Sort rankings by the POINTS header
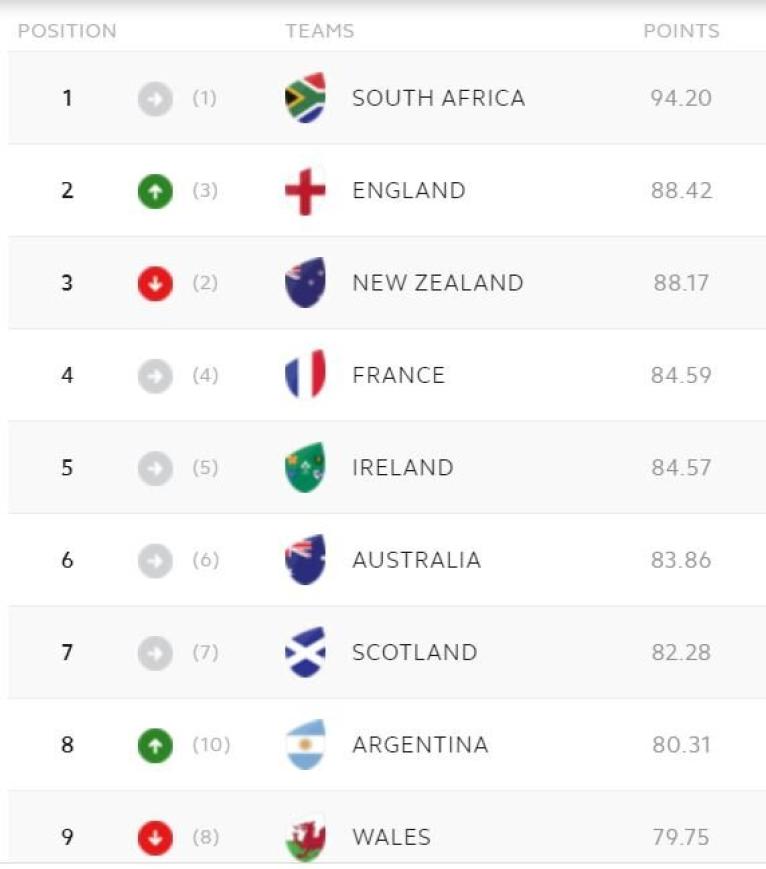 tap(683, 31)
